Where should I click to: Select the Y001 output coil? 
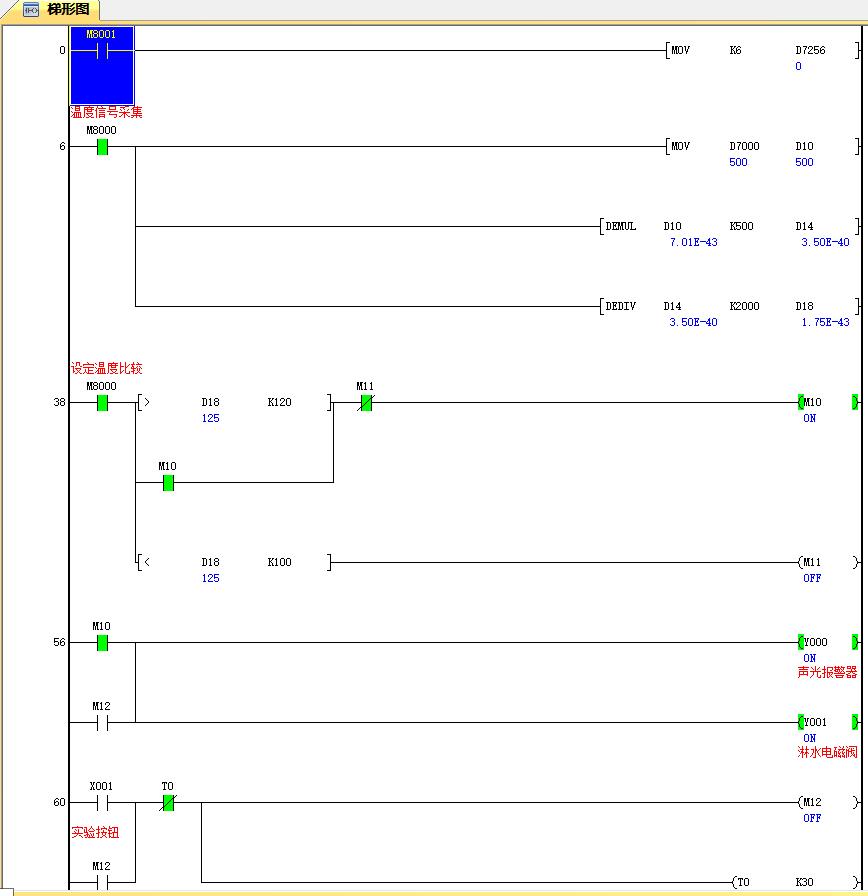[828, 722]
